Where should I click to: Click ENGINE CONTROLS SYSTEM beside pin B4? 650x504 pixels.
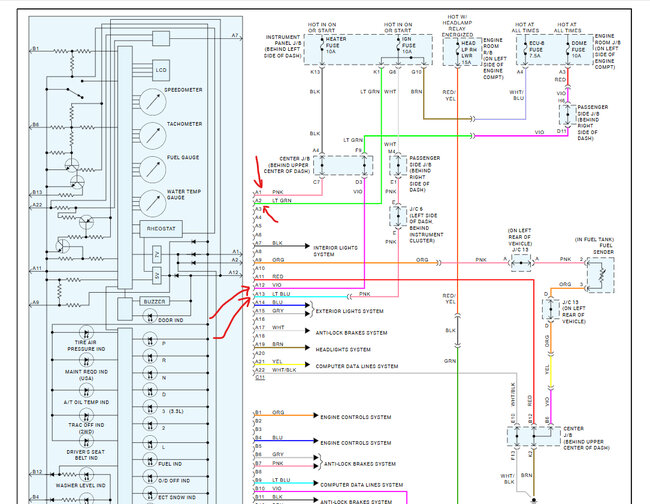pos(356,443)
